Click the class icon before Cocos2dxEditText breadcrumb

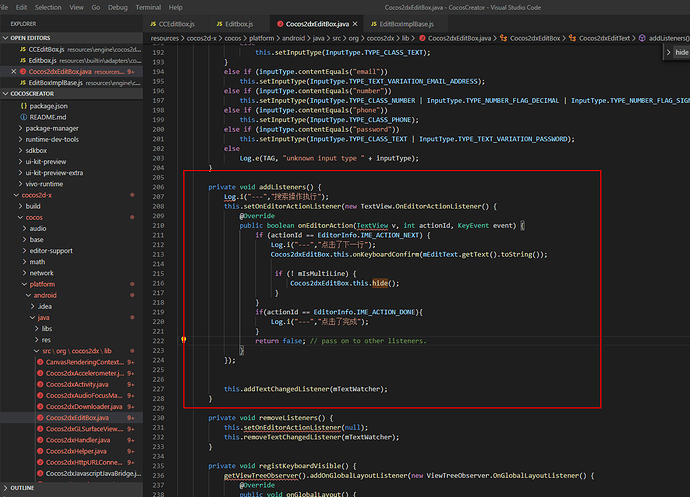[573, 38]
